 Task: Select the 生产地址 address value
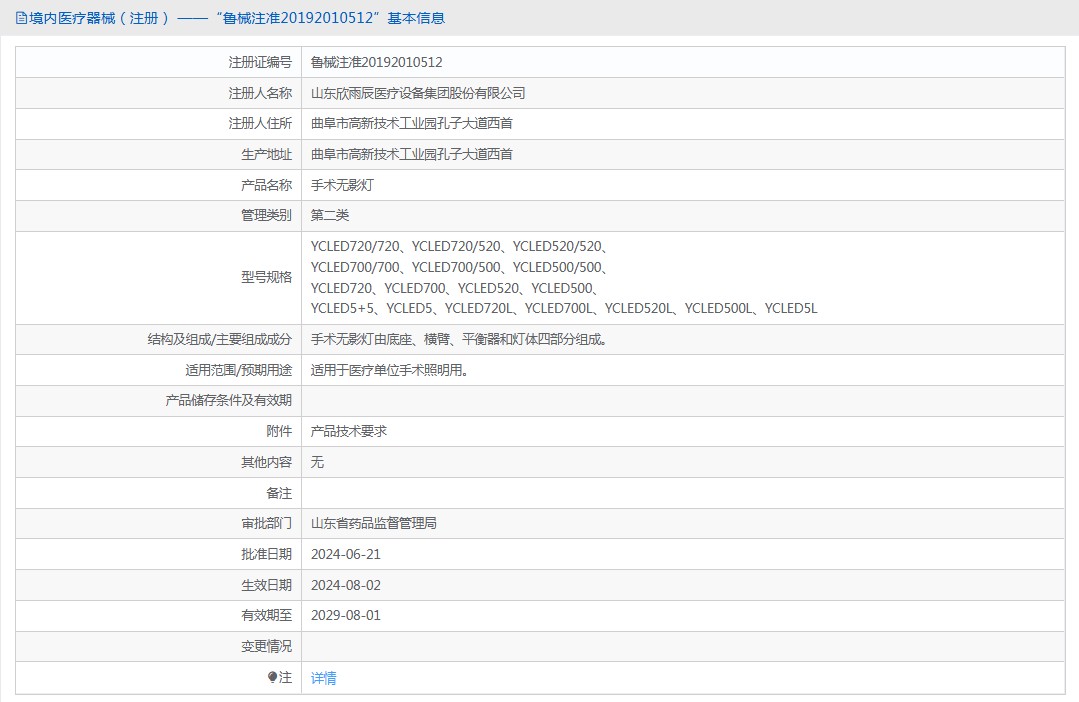click(x=412, y=154)
